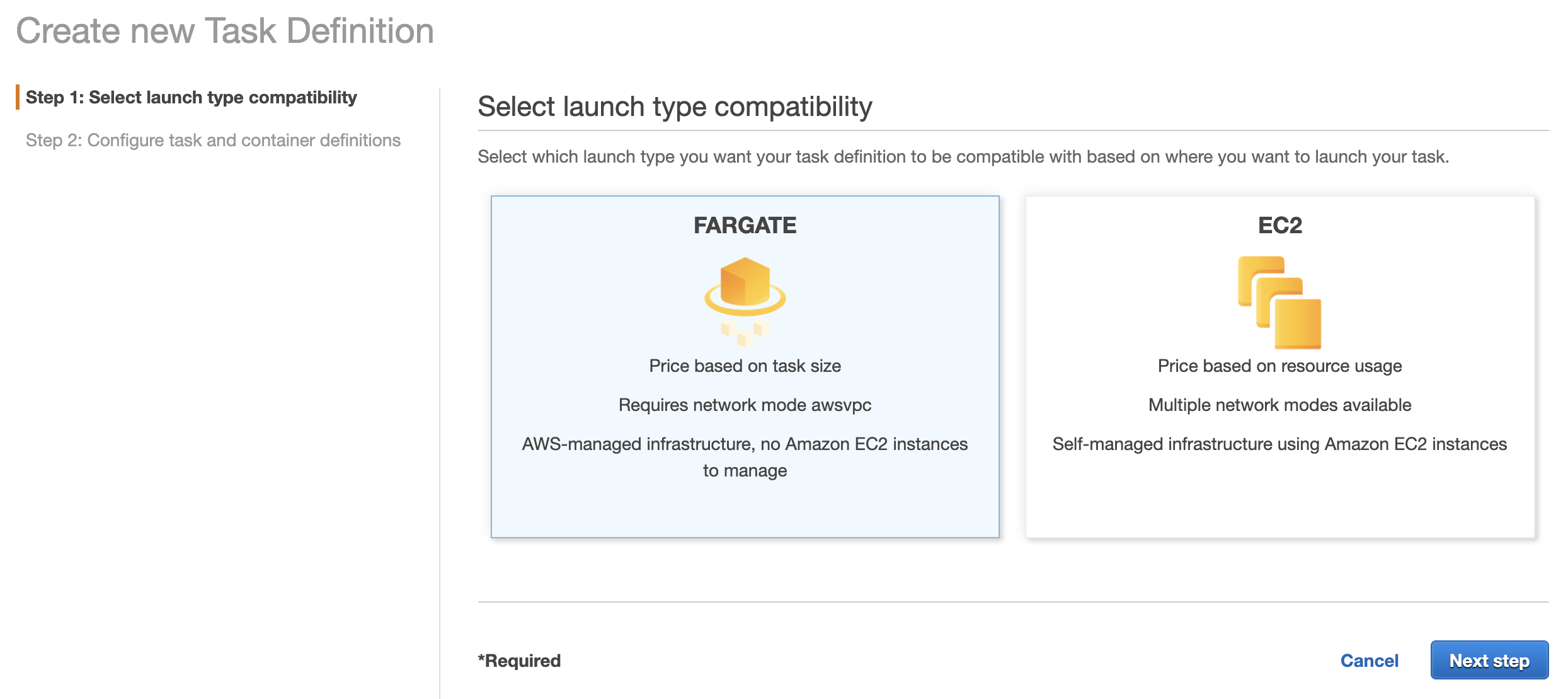
Task: Click the 'Select launch type compatibility' section heading
Action: [675, 107]
